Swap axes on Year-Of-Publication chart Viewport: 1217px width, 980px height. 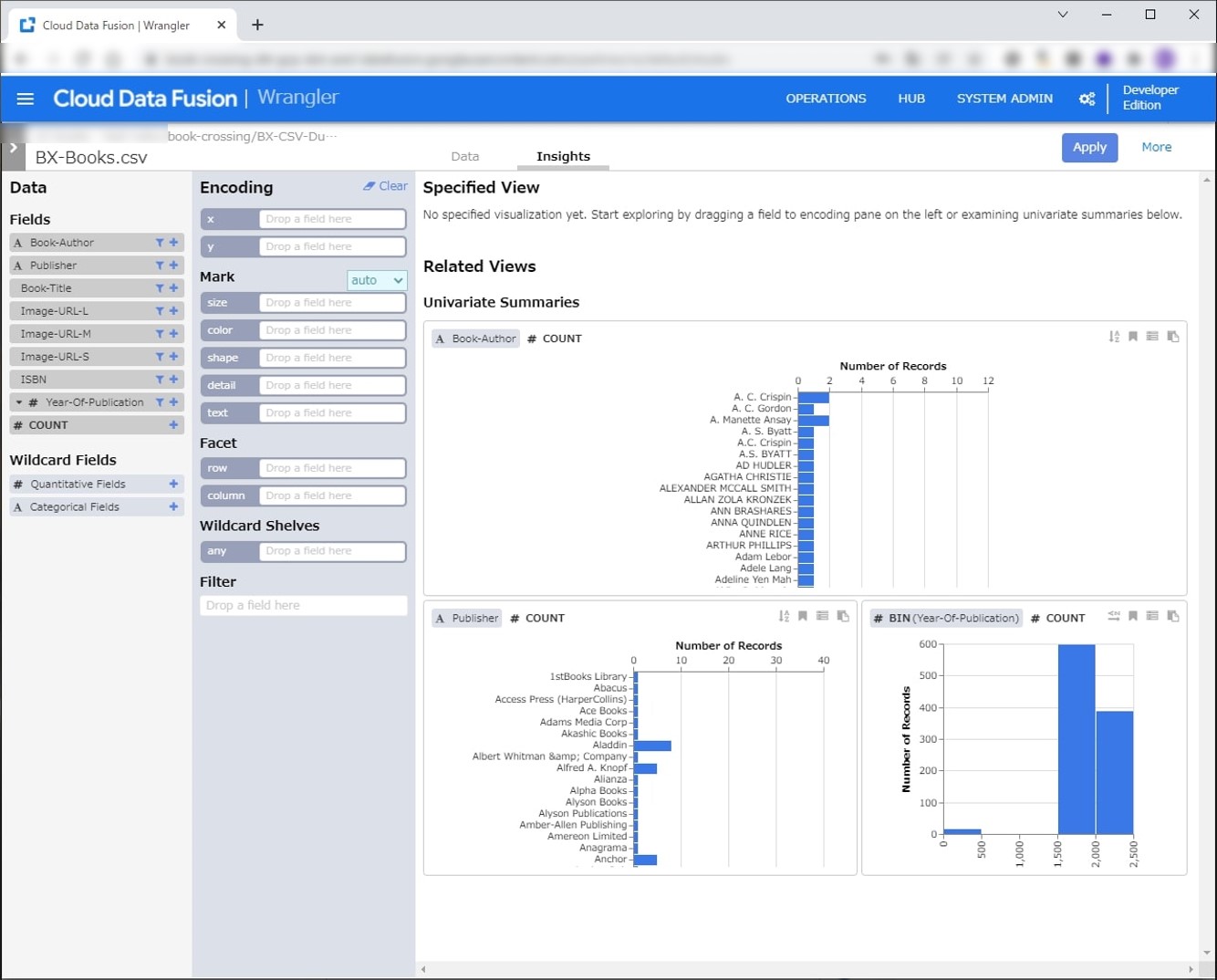tap(1114, 617)
